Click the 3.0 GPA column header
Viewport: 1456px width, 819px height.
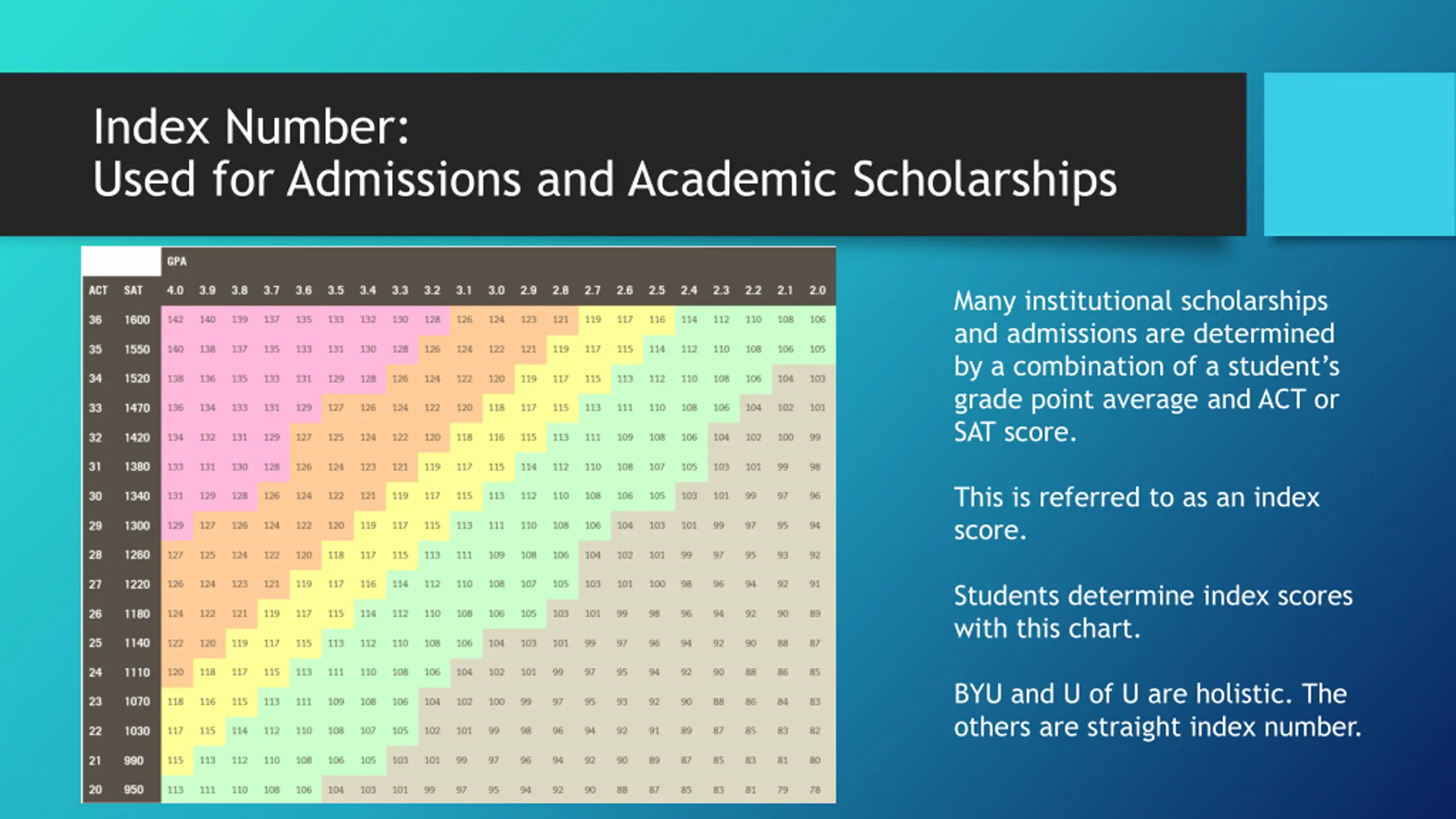[496, 290]
